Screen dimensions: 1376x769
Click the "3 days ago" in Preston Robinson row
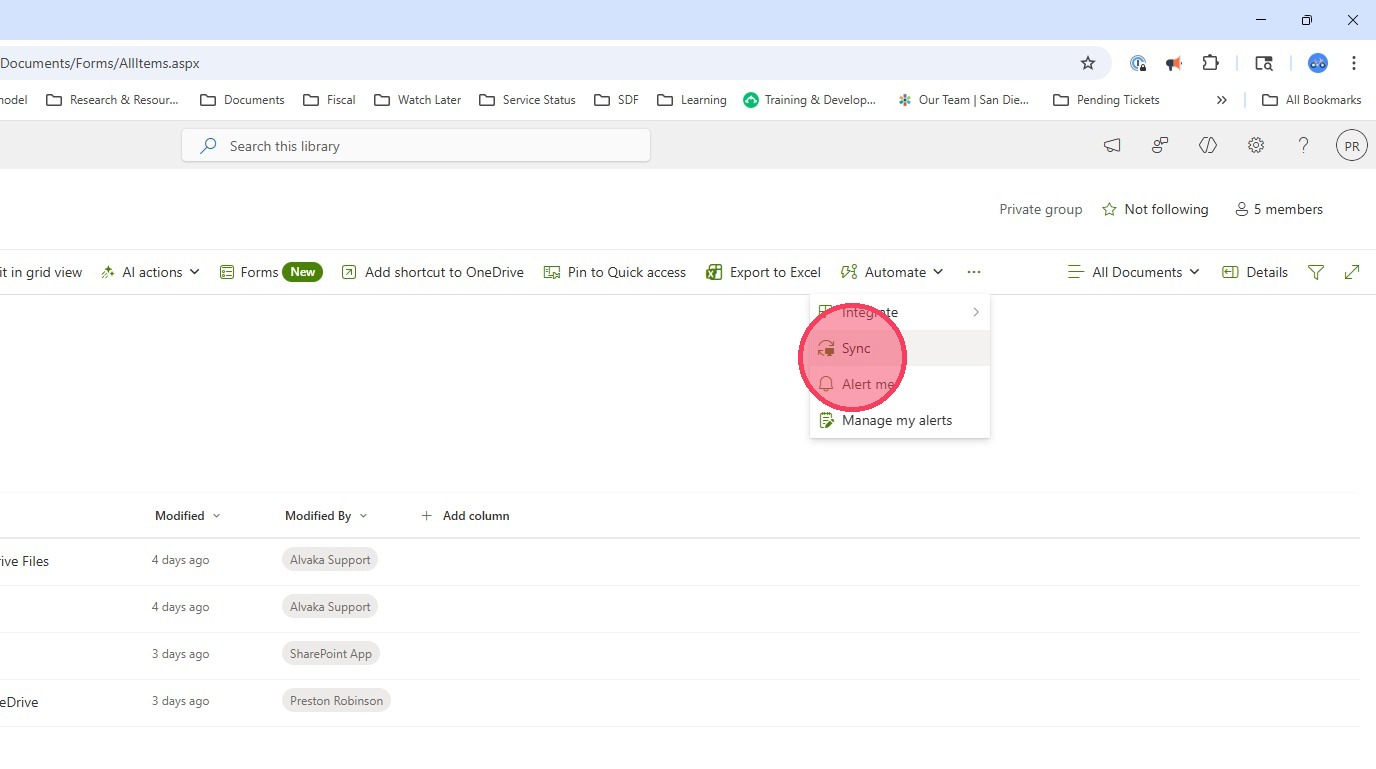[x=180, y=701]
